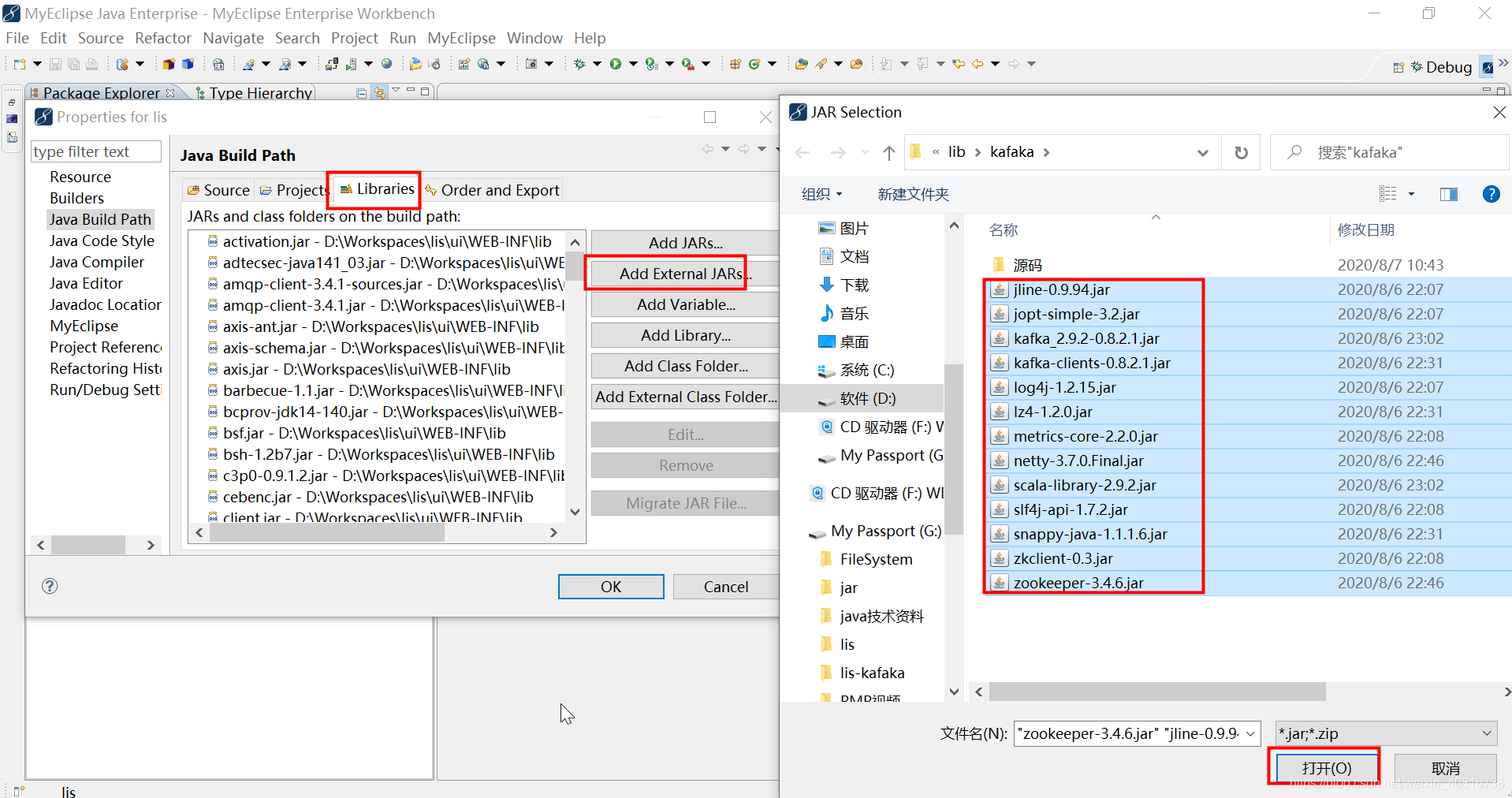Open the view menu triangle in Package Explorer
1512x798 pixels.
396,91
